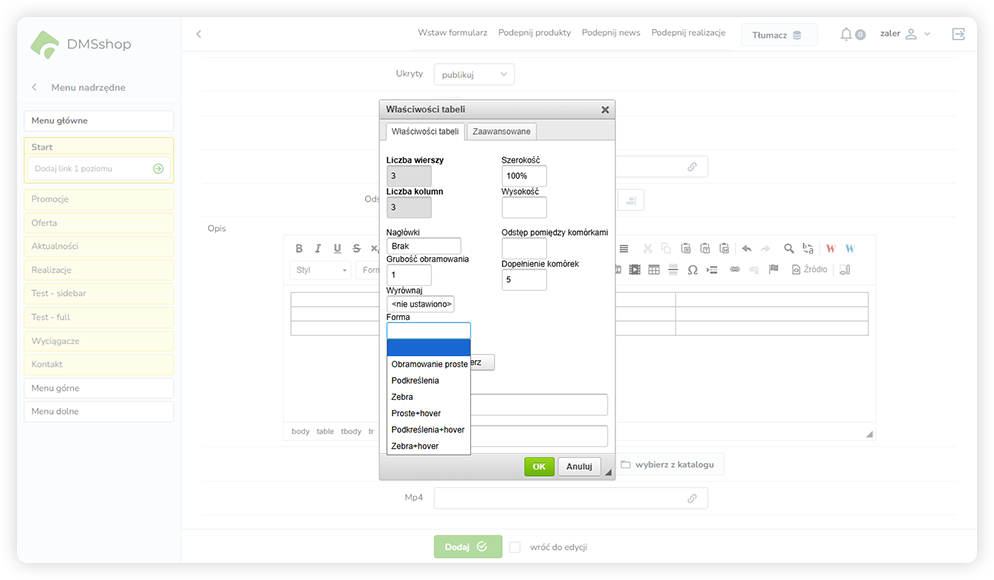The width and height of the screenshot is (994, 580).
Task: Click the Undo arrow in editor toolbar
Action: [746, 249]
